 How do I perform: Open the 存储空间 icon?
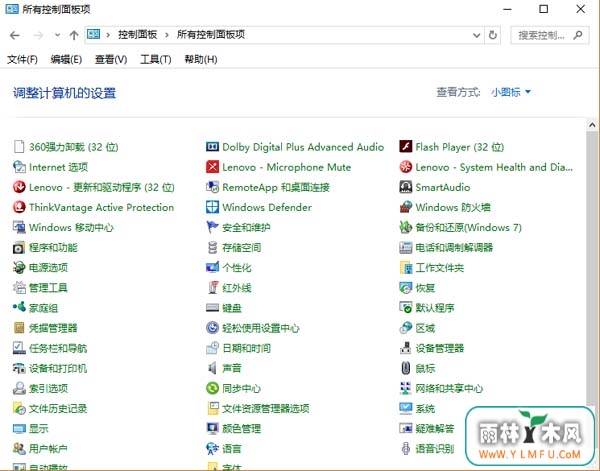pos(212,248)
